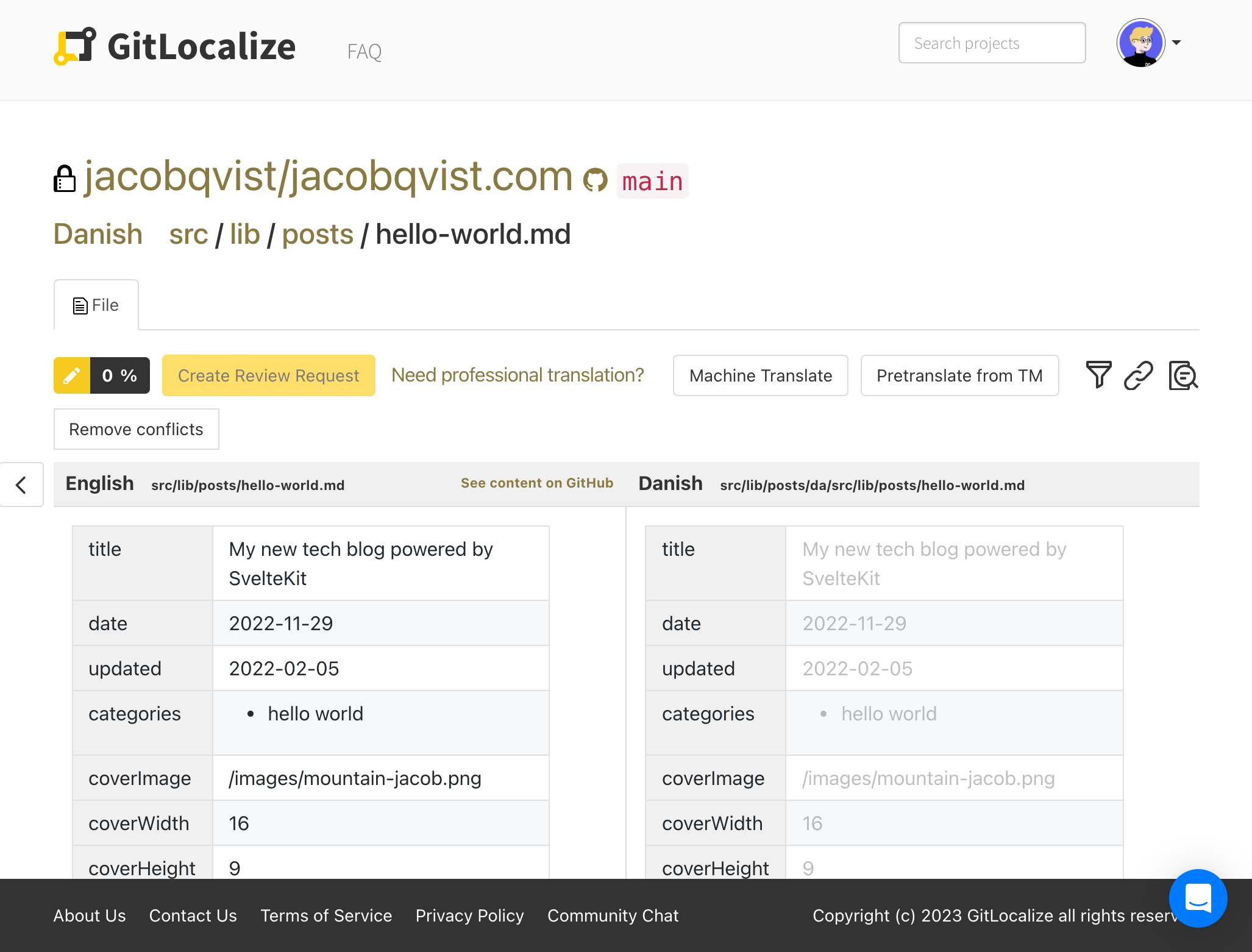Open the FAQ menu item
Image resolution: width=1252 pixels, height=952 pixels.
point(365,51)
